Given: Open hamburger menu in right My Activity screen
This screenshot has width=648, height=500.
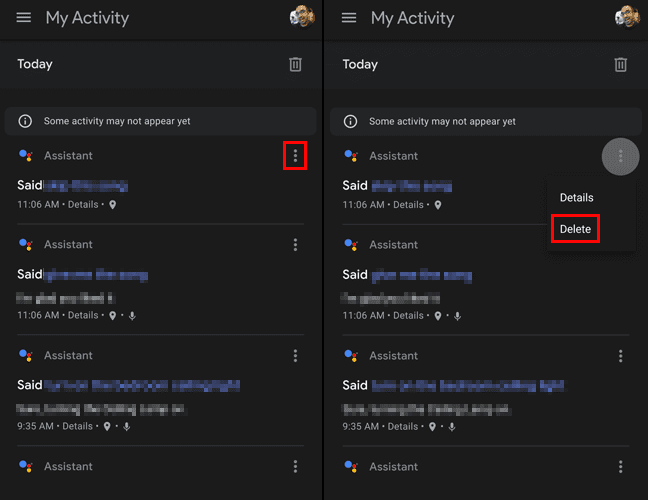Looking at the screenshot, I should click(x=349, y=18).
